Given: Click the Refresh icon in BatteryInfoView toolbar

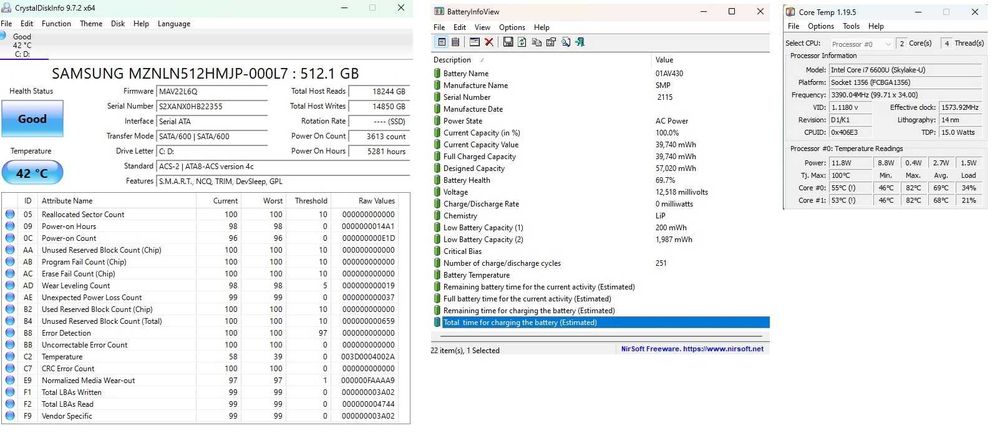Looking at the screenshot, I should pos(522,42).
